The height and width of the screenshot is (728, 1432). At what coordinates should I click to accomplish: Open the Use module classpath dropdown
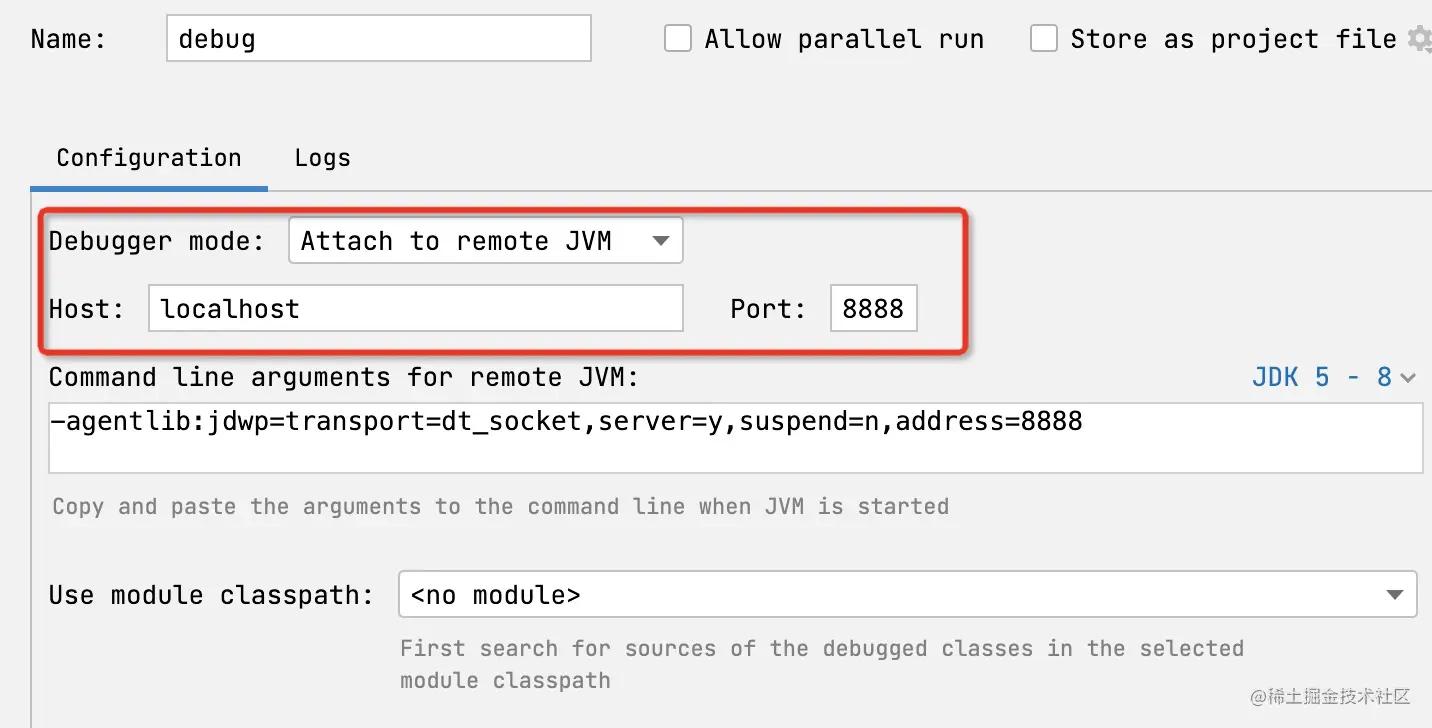[x=907, y=595]
